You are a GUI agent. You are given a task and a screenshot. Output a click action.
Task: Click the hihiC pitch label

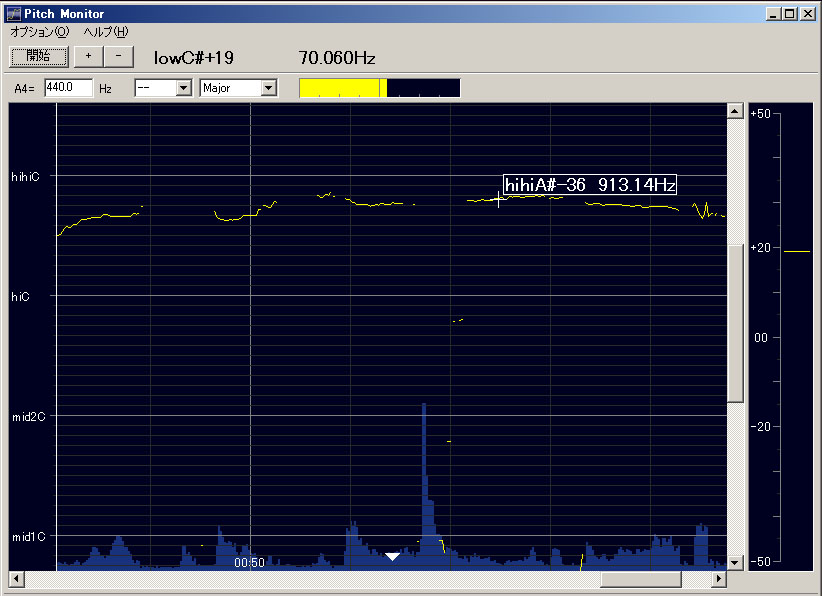(x=26, y=177)
